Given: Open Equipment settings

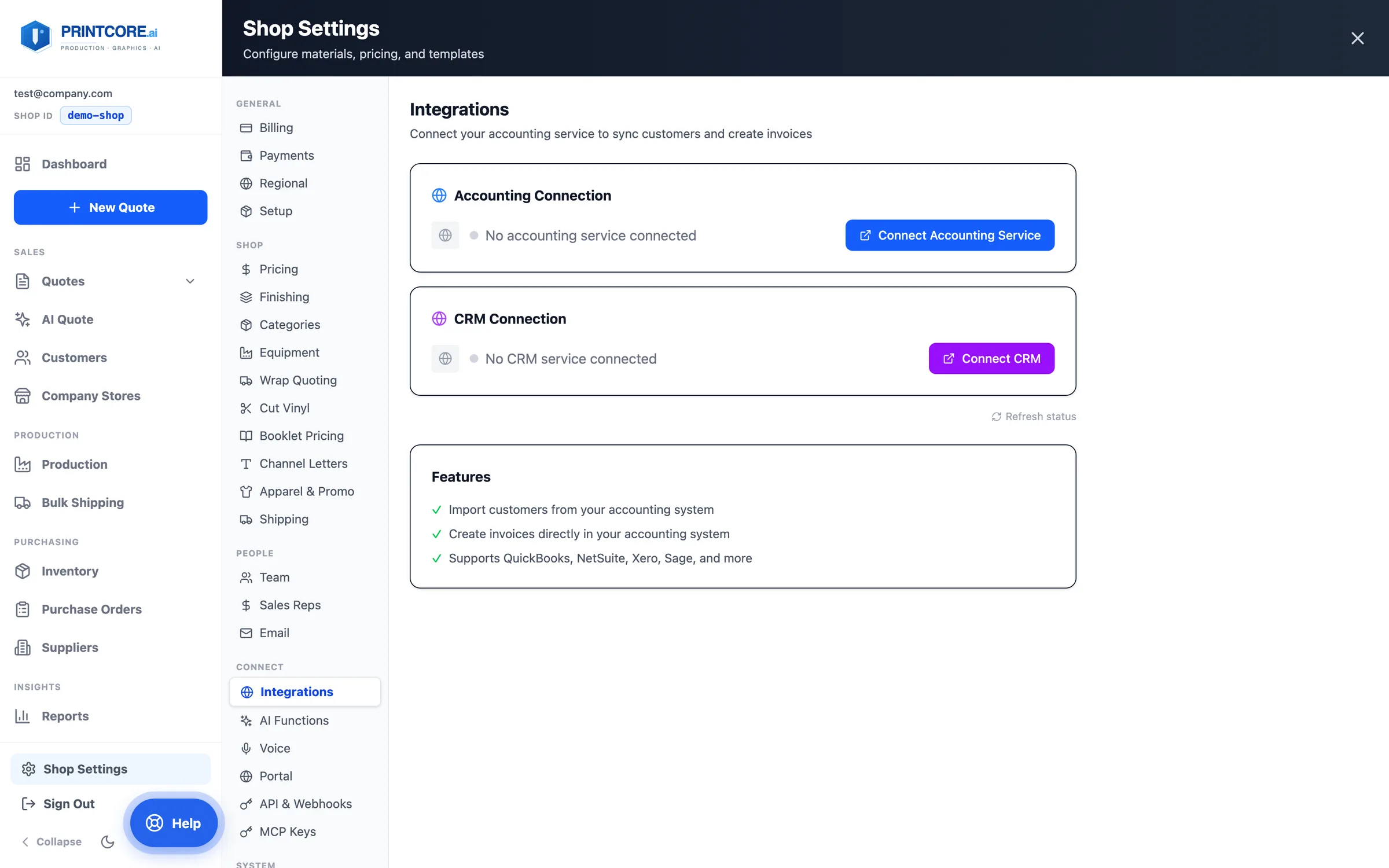Looking at the screenshot, I should (x=305, y=352).
